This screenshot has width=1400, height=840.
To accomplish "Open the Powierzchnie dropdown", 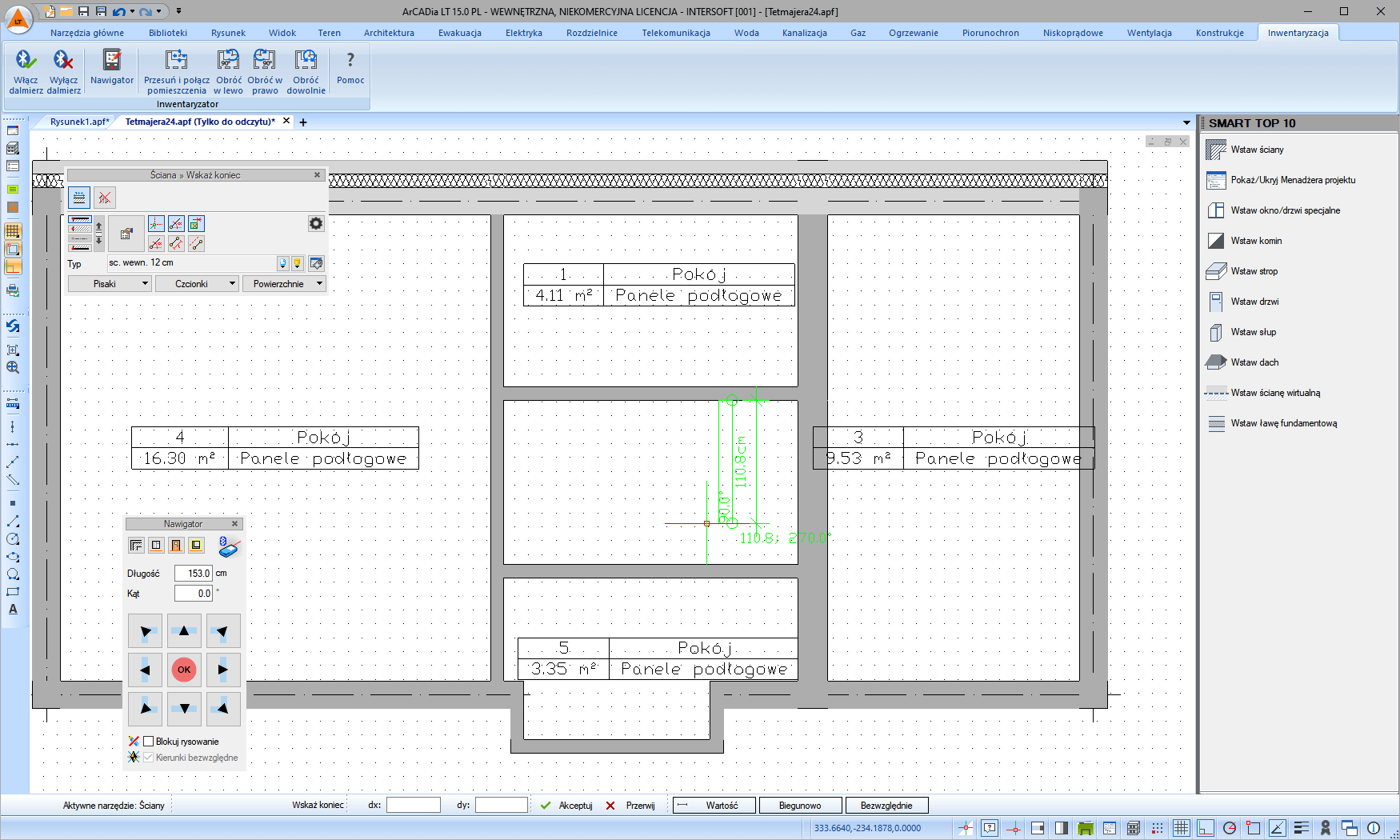I will [284, 284].
